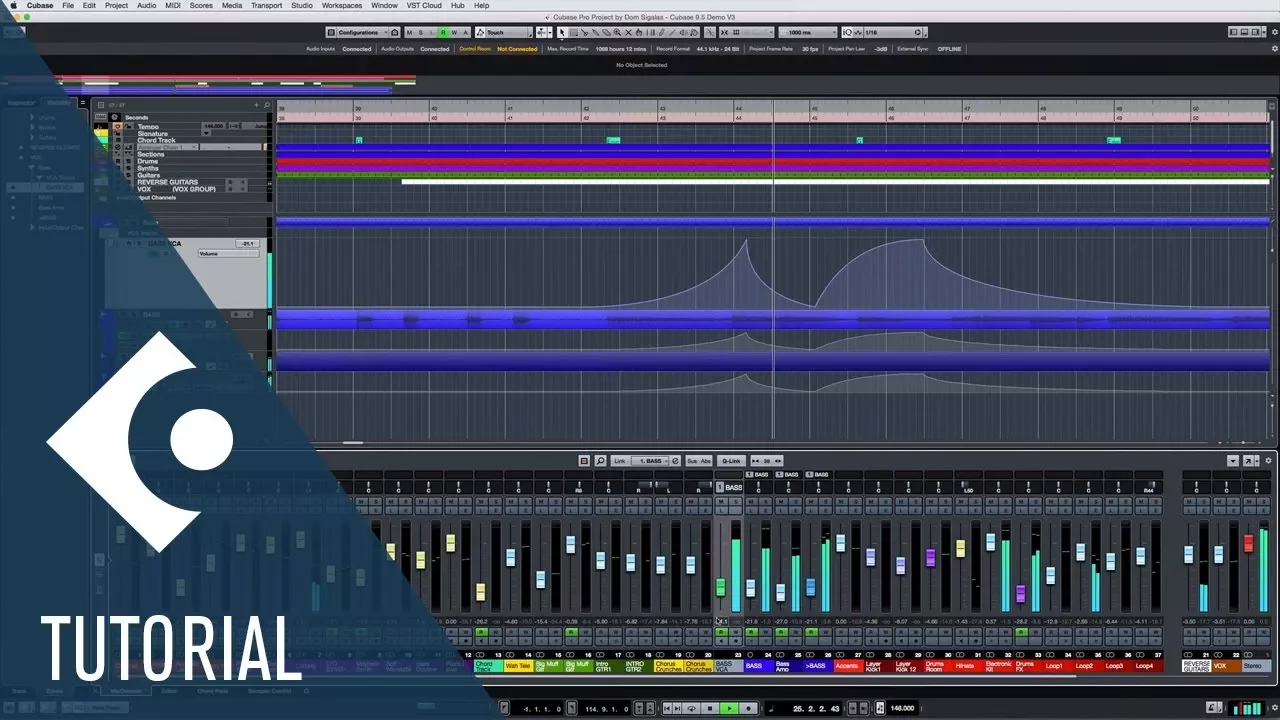The height and width of the screenshot is (720, 1280).
Task: Click the transport Stop button
Action: pyautogui.click(x=710, y=708)
